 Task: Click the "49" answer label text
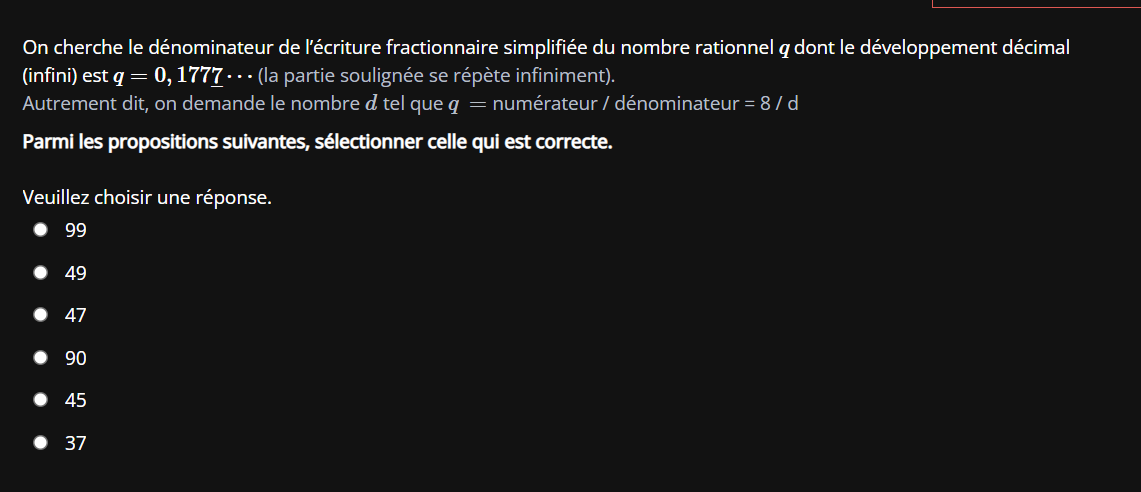point(76,273)
